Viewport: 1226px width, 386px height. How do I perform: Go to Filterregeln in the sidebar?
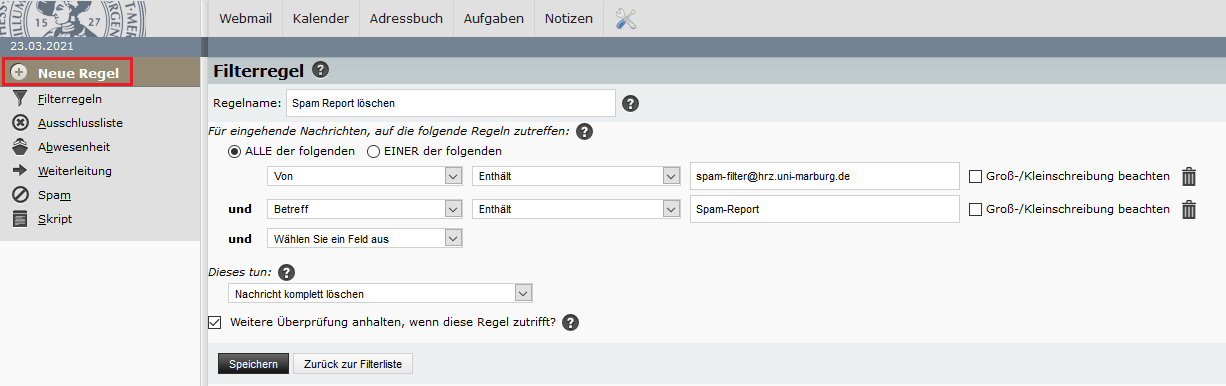(x=70, y=99)
